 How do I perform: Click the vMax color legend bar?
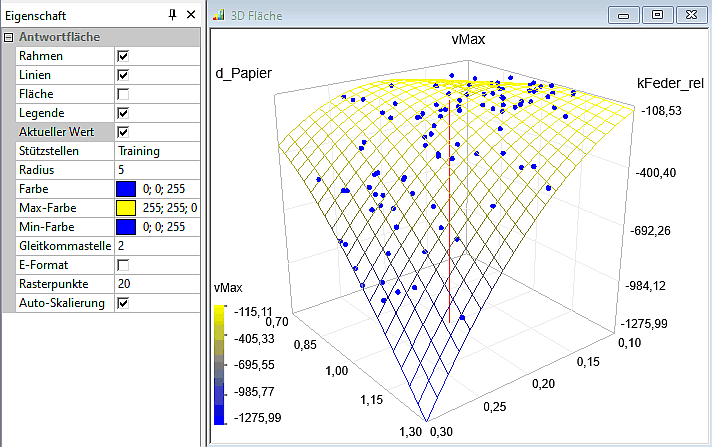tap(219, 365)
